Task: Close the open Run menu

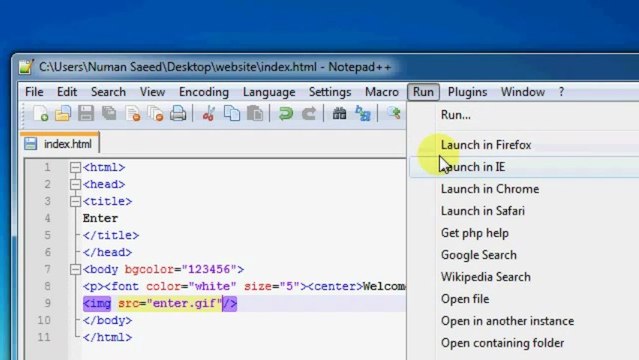Action: click(423, 92)
